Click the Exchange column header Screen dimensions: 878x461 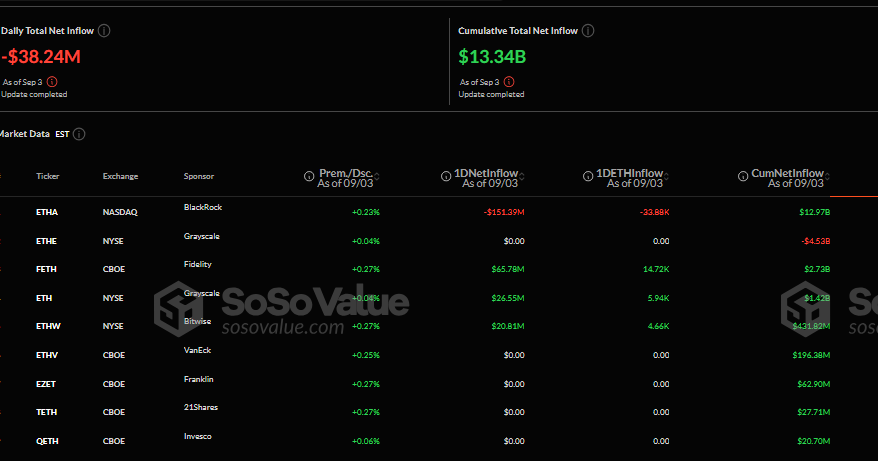[120, 177]
